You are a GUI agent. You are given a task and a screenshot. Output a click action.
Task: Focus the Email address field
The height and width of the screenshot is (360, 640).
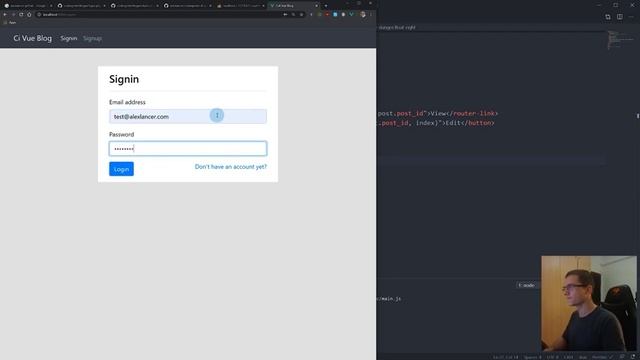(x=188, y=116)
